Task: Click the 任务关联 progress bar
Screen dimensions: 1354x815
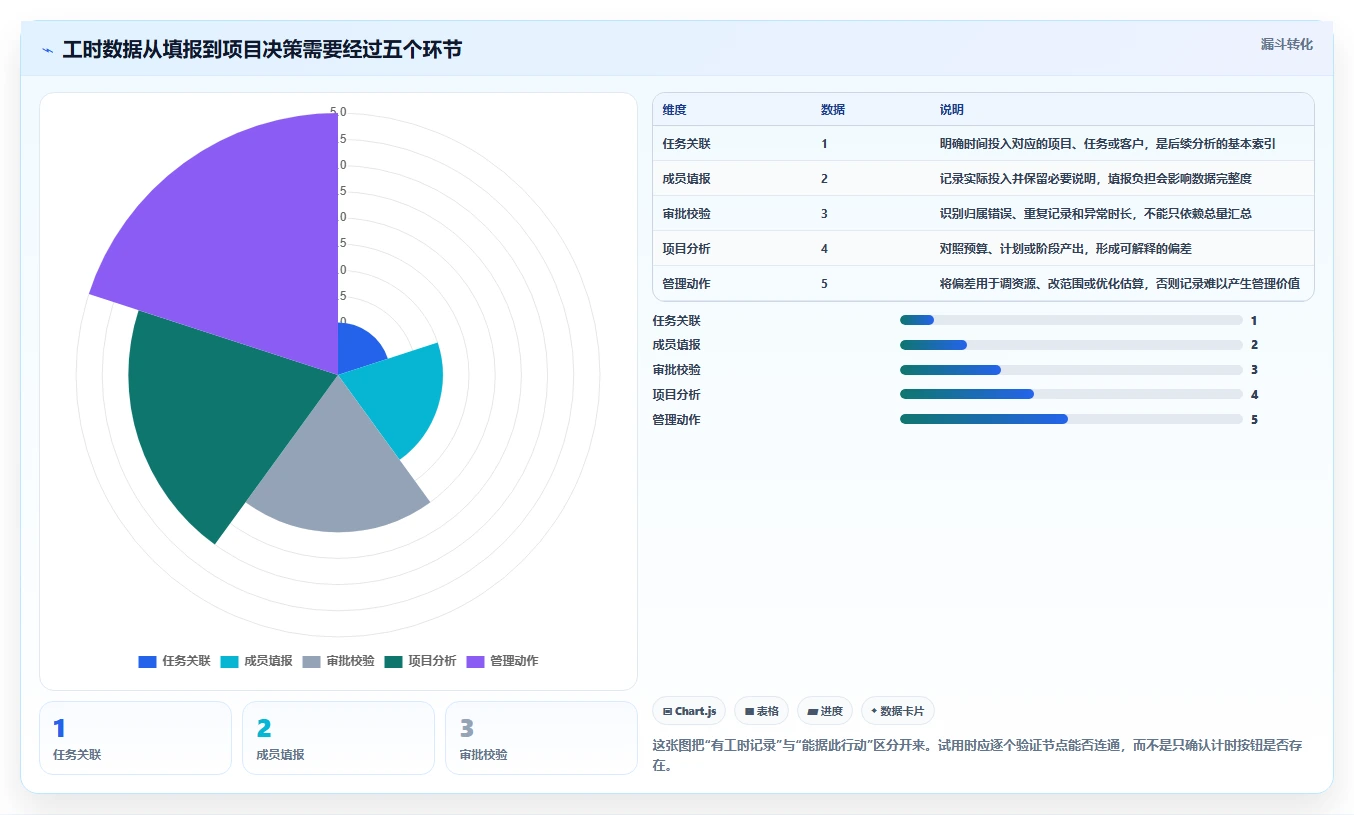Action: tap(1071, 320)
